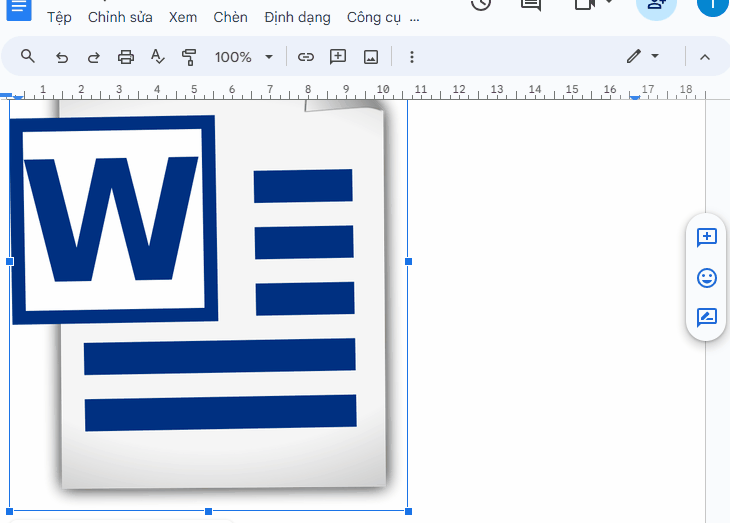This screenshot has width=730, height=523.
Task: Click the left indent marker on ruler
Action: point(18,98)
